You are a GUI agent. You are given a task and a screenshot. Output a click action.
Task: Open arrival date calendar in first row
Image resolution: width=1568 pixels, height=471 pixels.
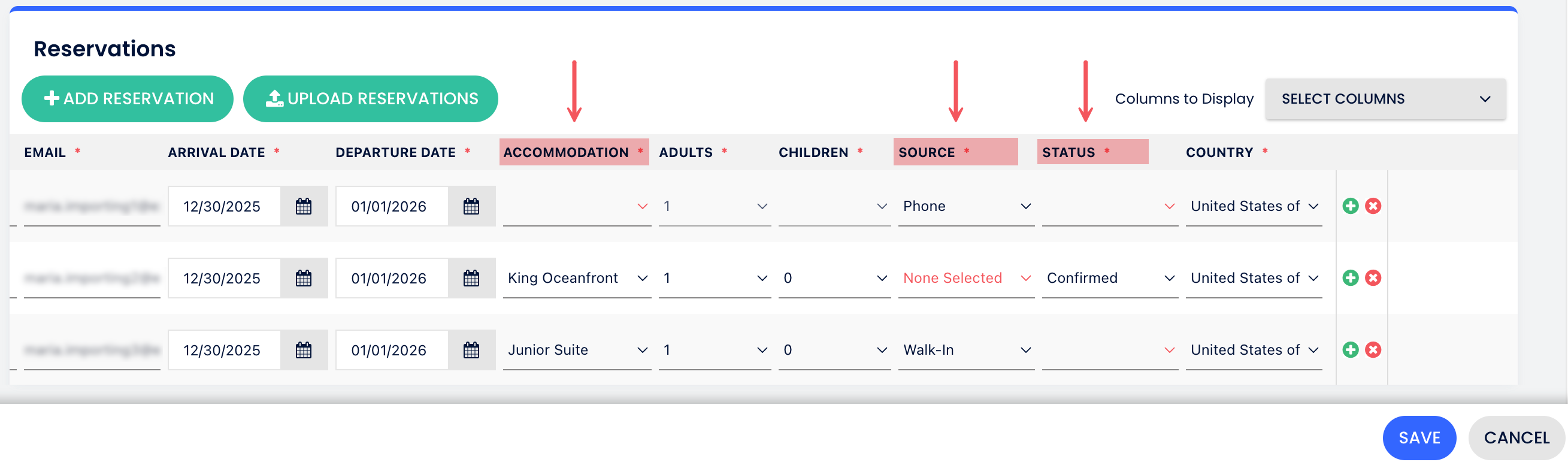coord(304,207)
